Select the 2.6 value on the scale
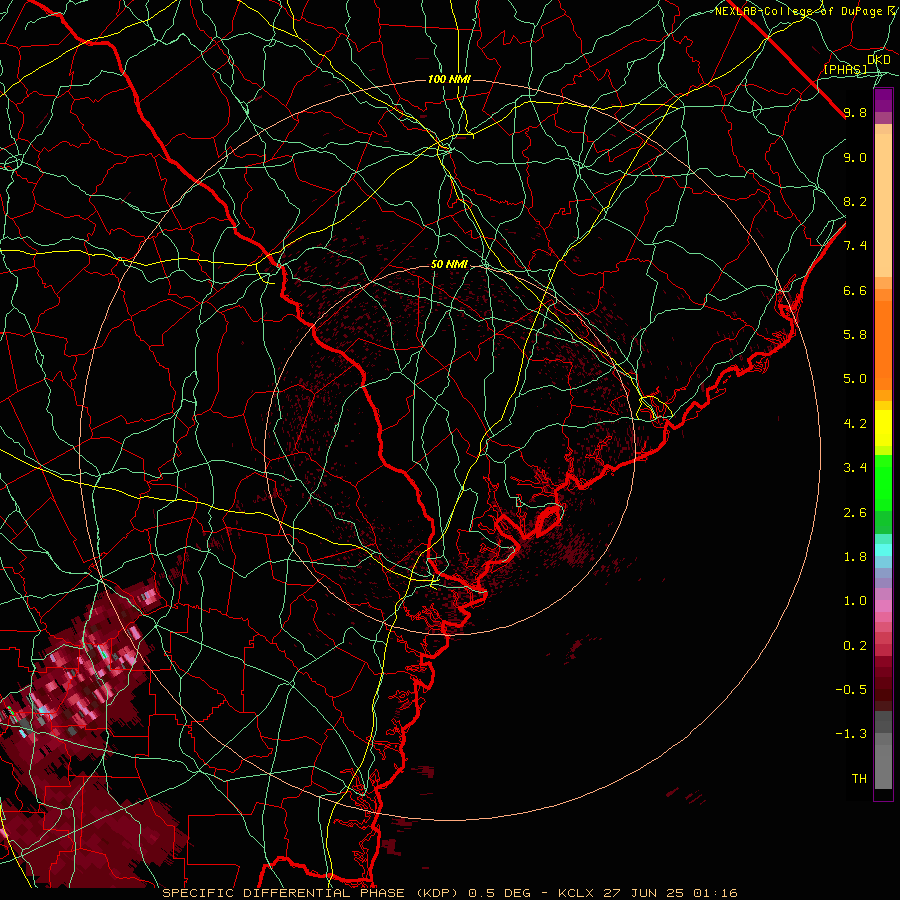900x900 pixels. 855,513
